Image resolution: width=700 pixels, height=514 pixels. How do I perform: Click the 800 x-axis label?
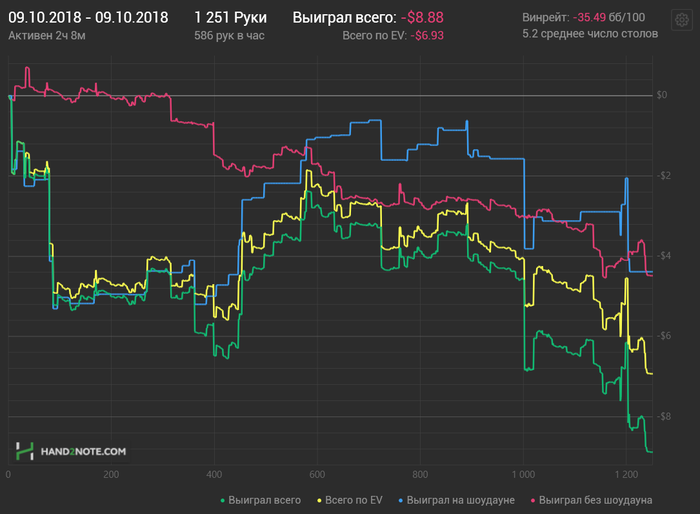point(420,475)
